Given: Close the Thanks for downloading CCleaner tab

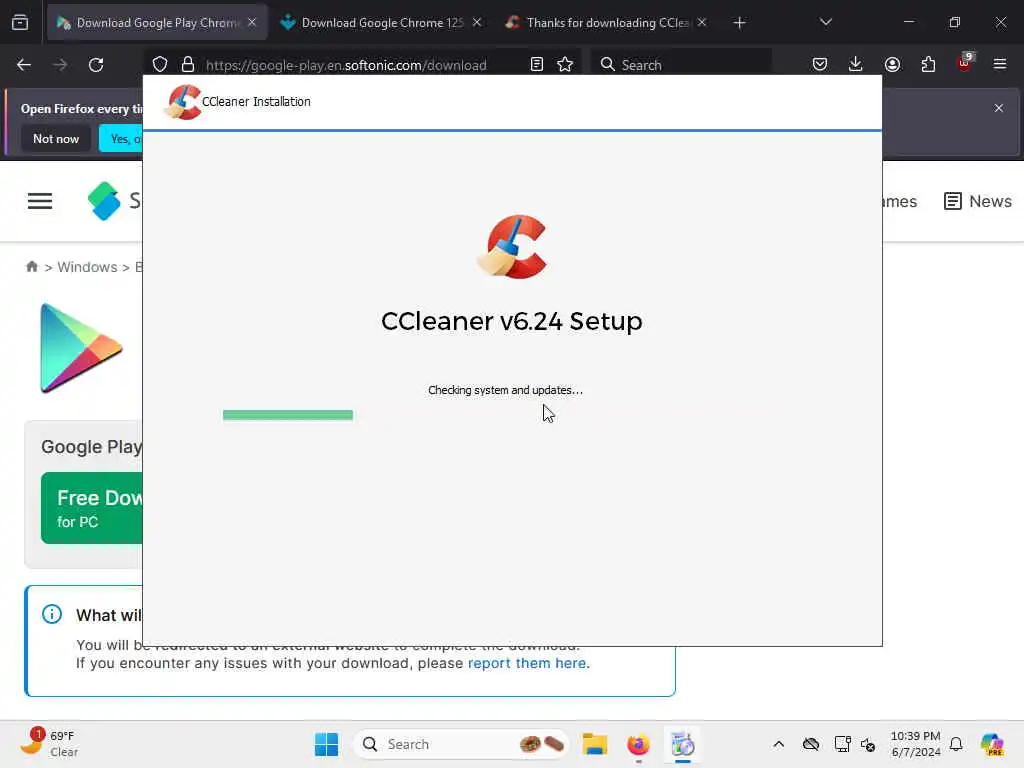Looking at the screenshot, I should click(x=702, y=23).
